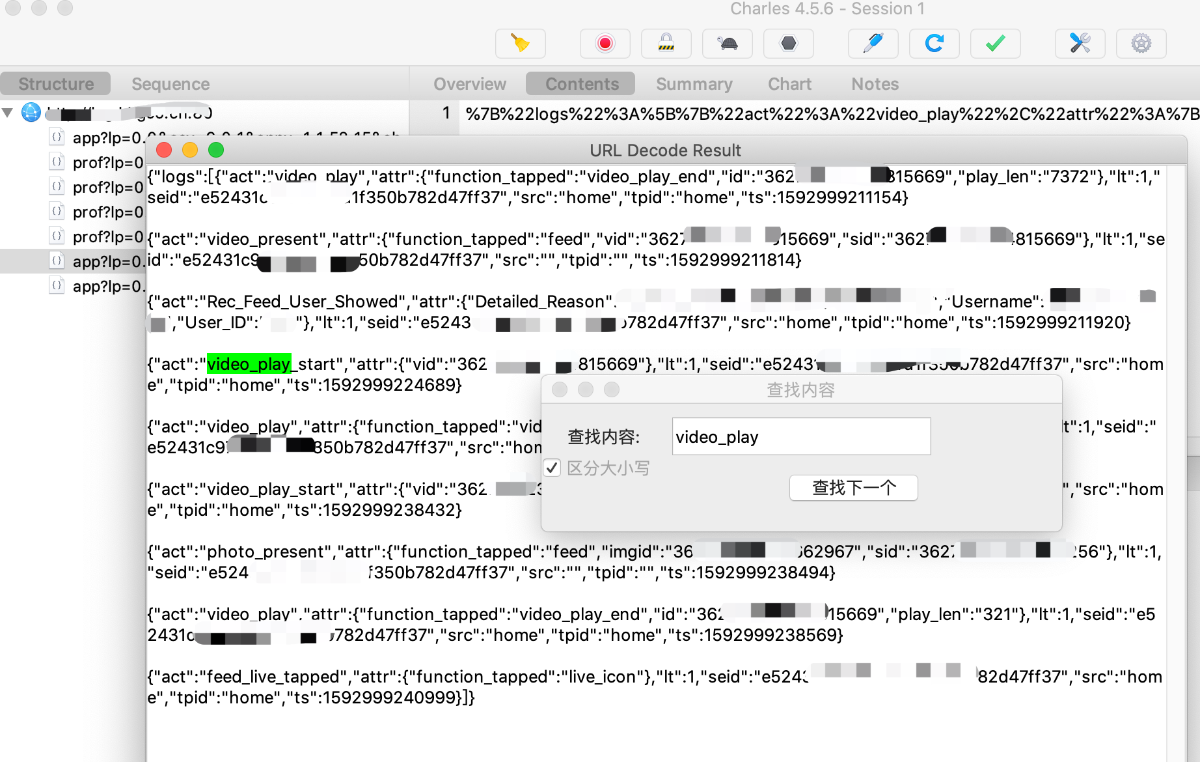This screenshot has width=1200, height=762.
Task: Toggle the red Record button
Action: pos(605,44)
